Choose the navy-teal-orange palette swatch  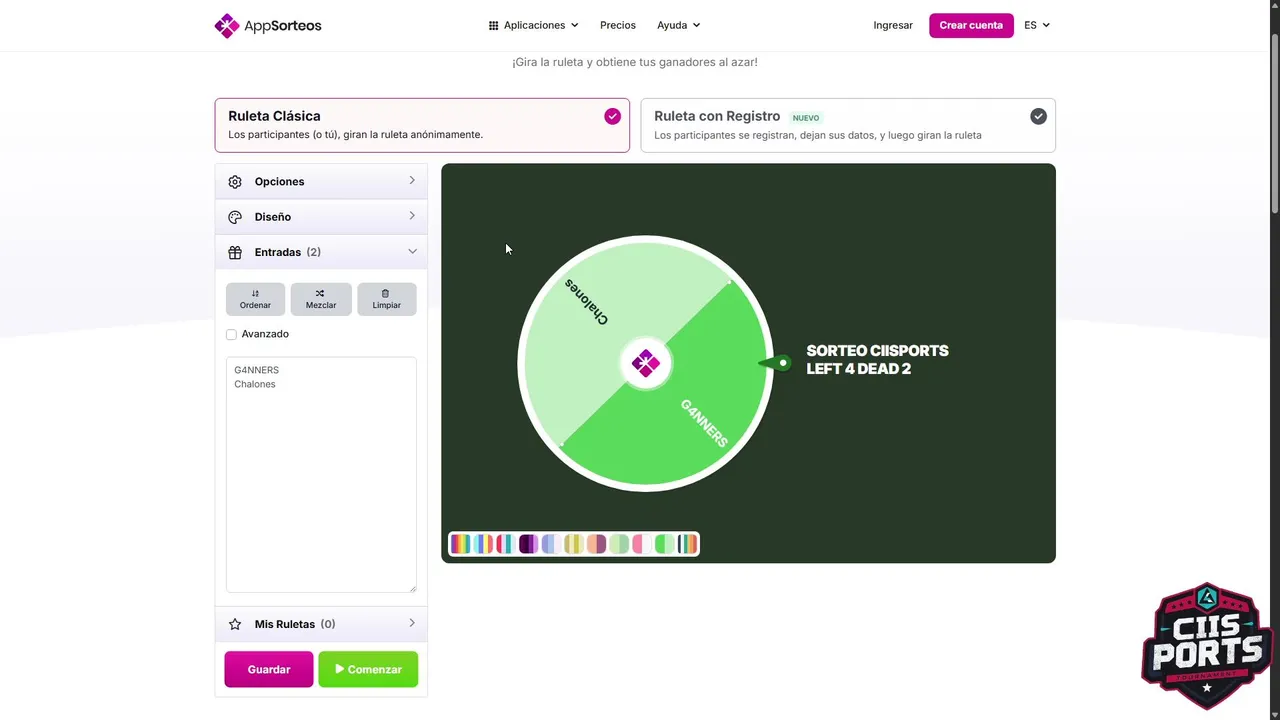point(687,544)
